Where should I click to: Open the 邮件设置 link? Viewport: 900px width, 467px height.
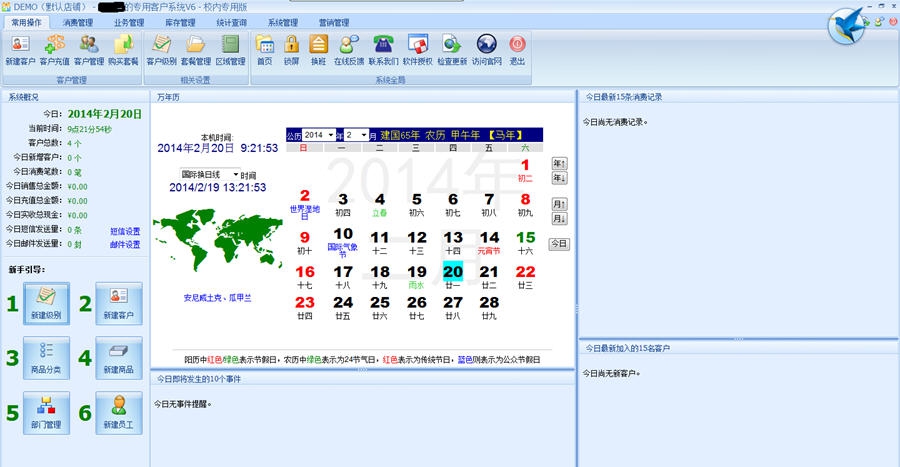(125, 245)
